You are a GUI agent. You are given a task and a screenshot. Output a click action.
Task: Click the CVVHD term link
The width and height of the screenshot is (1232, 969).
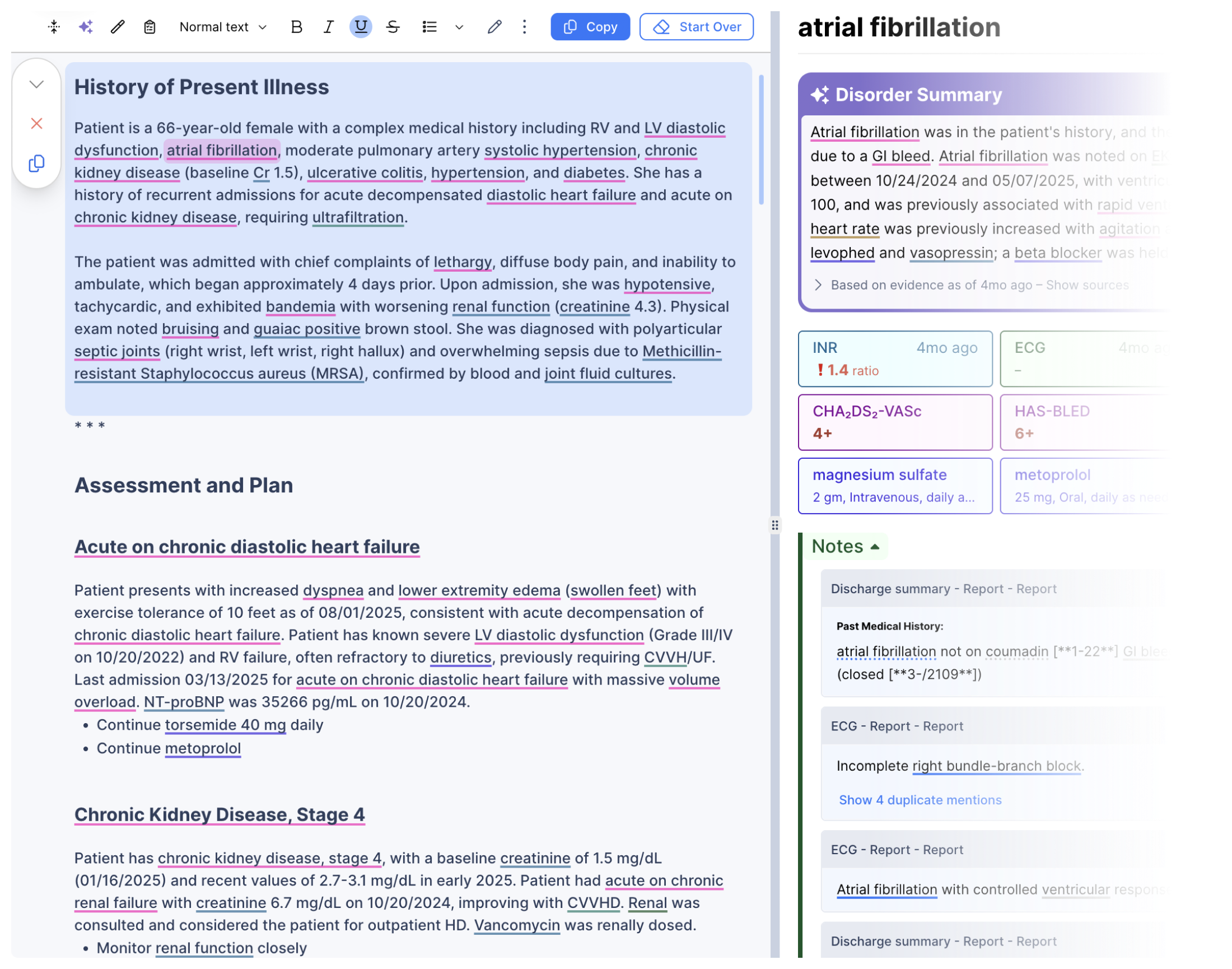(593, 903)
